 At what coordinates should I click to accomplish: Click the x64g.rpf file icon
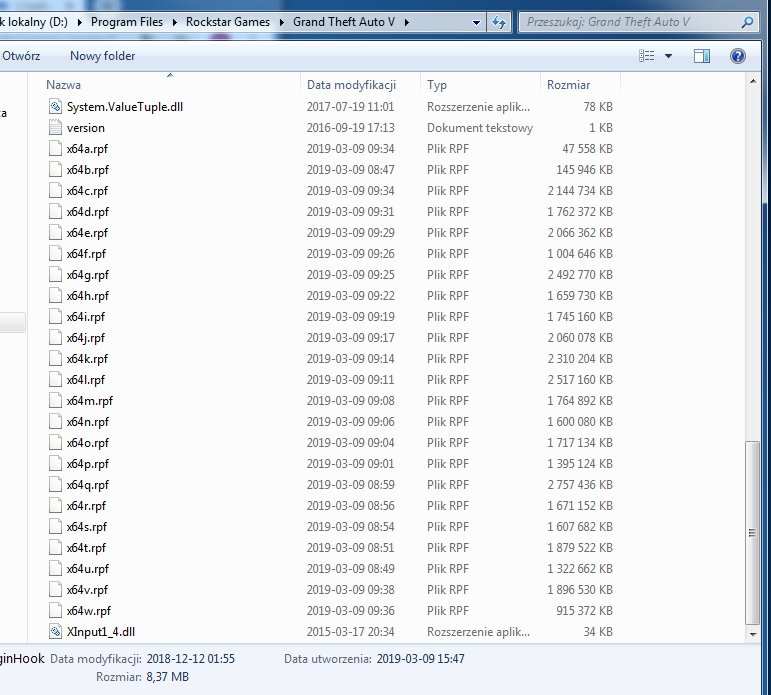[x=56, y=274]
